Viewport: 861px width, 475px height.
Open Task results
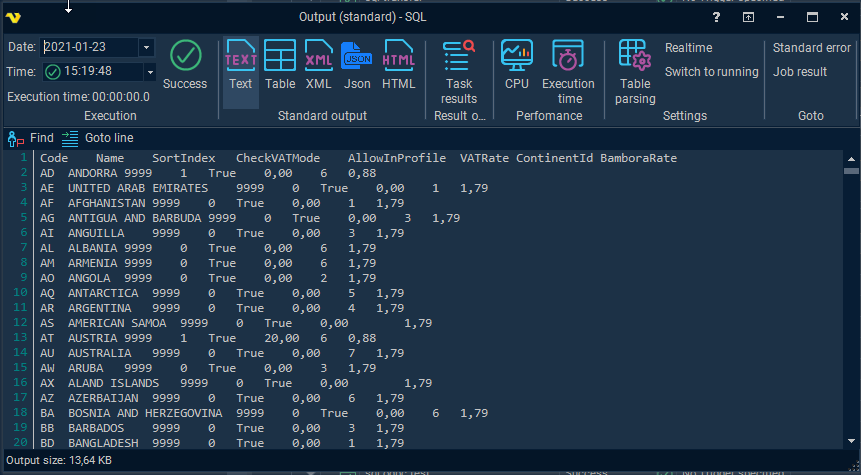pyautogui.click(x=459, y=72)
